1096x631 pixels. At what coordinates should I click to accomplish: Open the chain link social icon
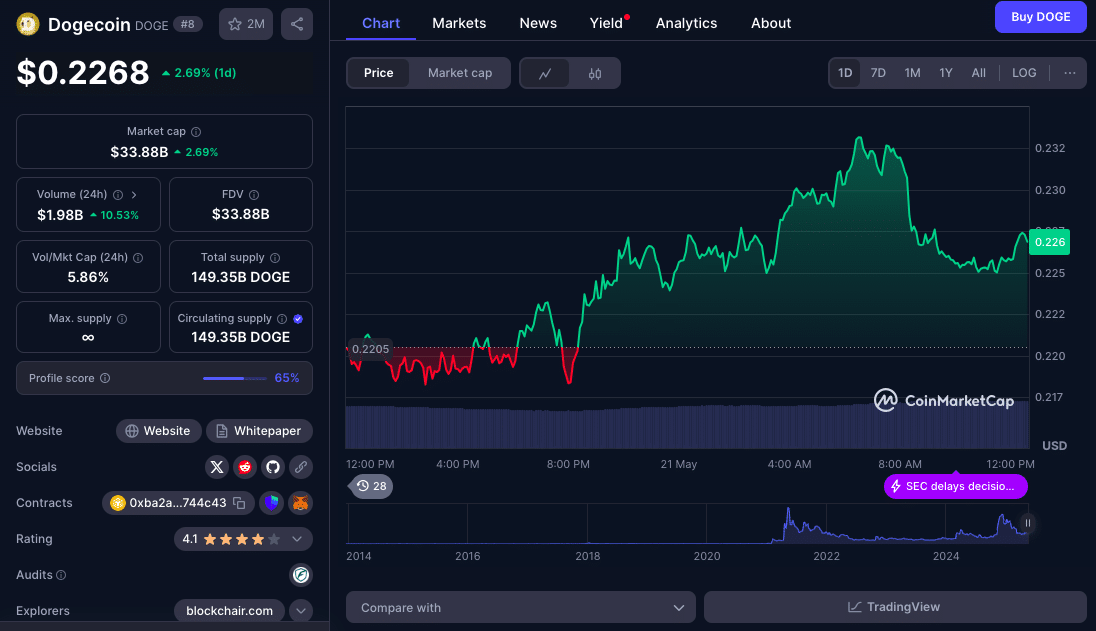click(301, 467)
